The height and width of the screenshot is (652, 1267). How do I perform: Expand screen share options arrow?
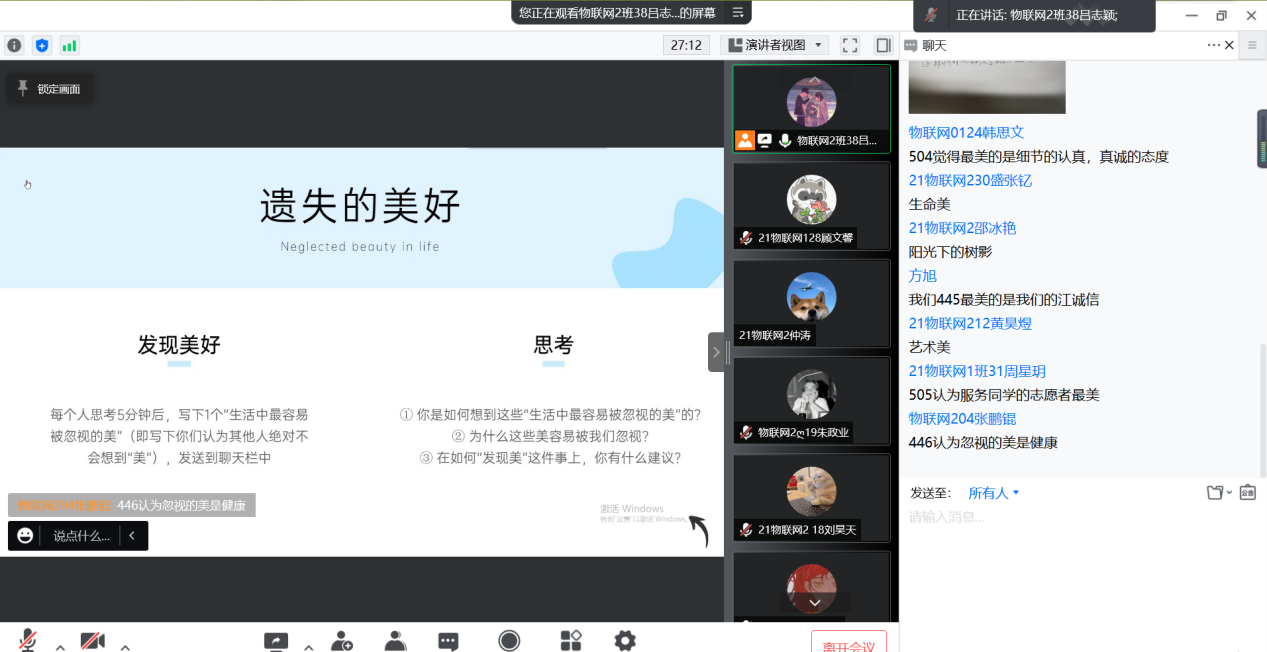[x=308, y=646]
